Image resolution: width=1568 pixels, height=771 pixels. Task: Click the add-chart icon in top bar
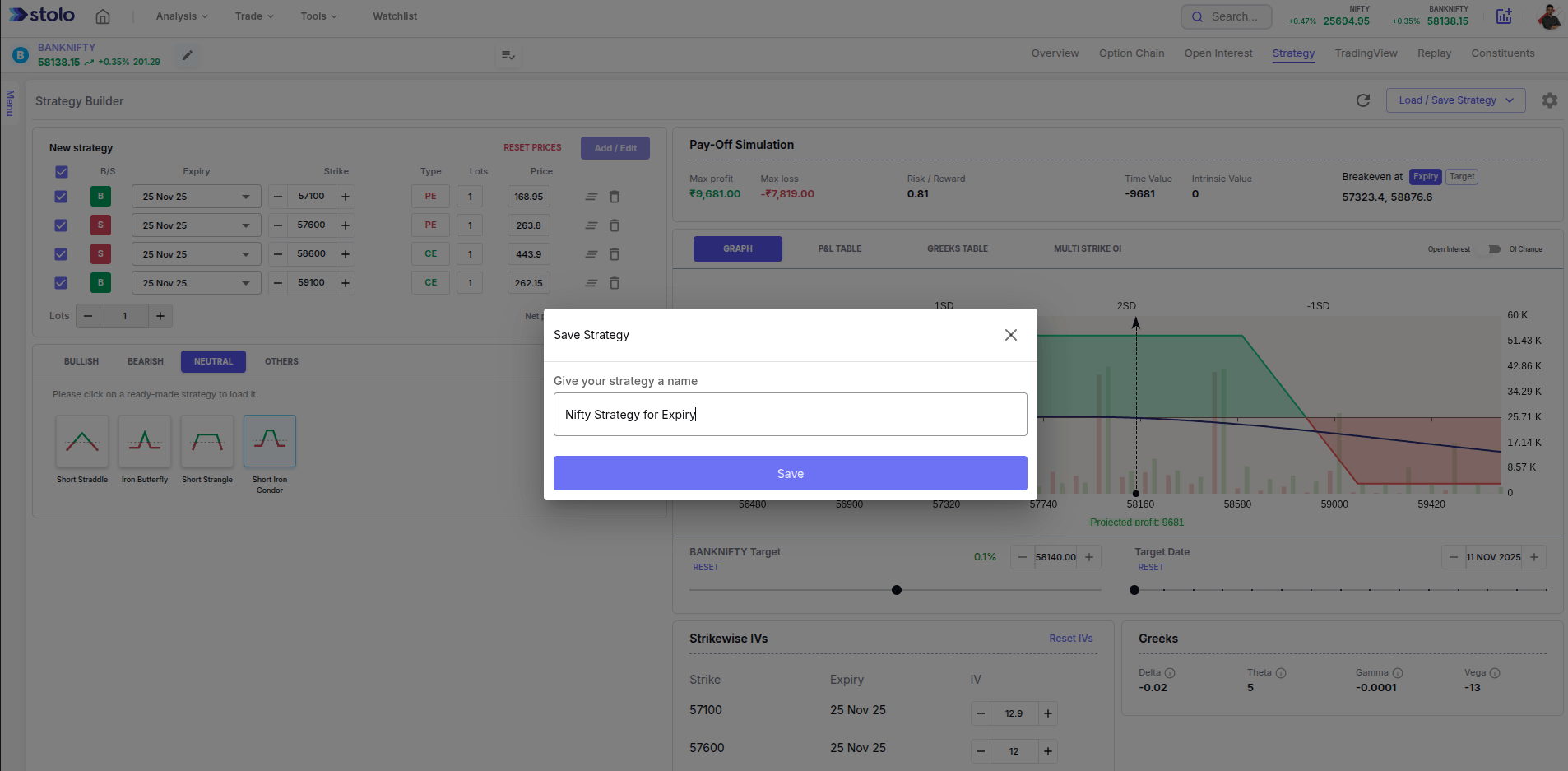pyautogui.click(x=1504, y=16)
